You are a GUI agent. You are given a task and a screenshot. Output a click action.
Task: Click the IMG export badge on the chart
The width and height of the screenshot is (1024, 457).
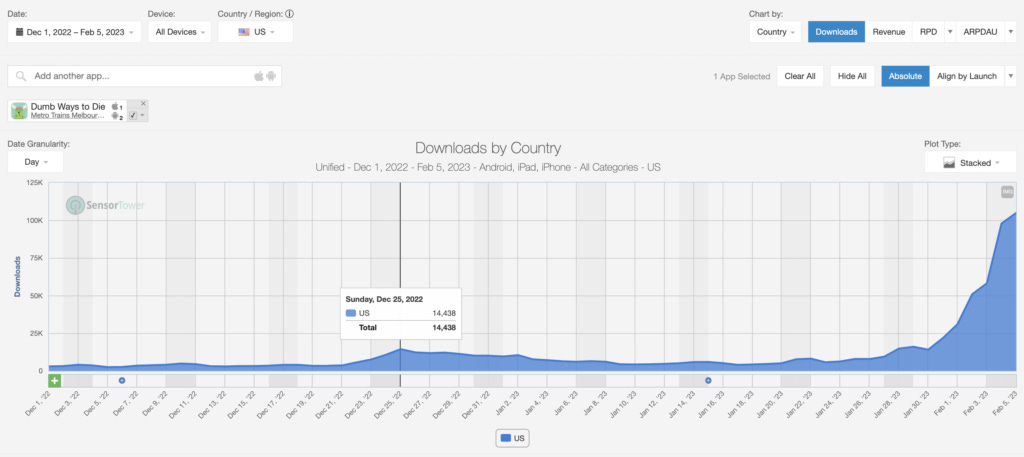coord(1007,192)
